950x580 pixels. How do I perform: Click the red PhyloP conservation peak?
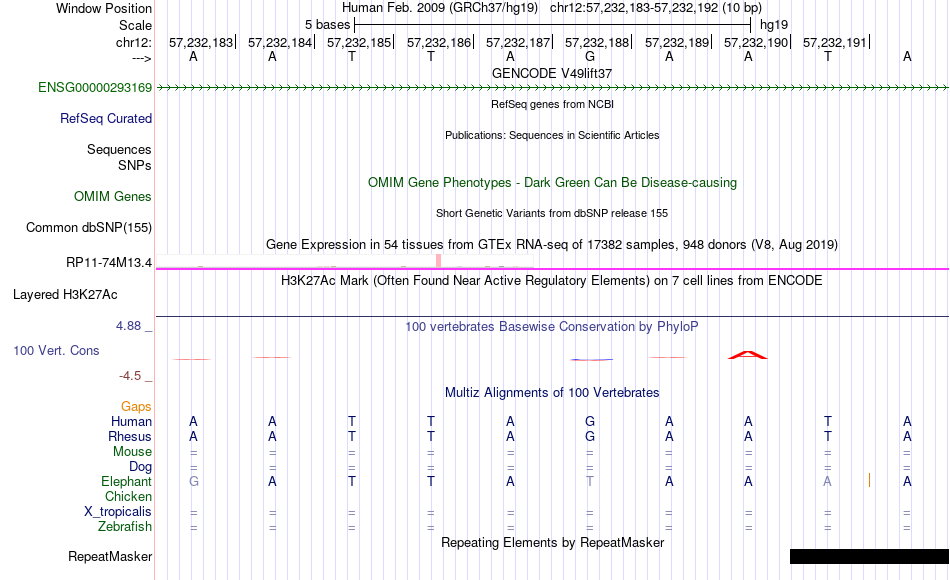(x=748, y=355)
